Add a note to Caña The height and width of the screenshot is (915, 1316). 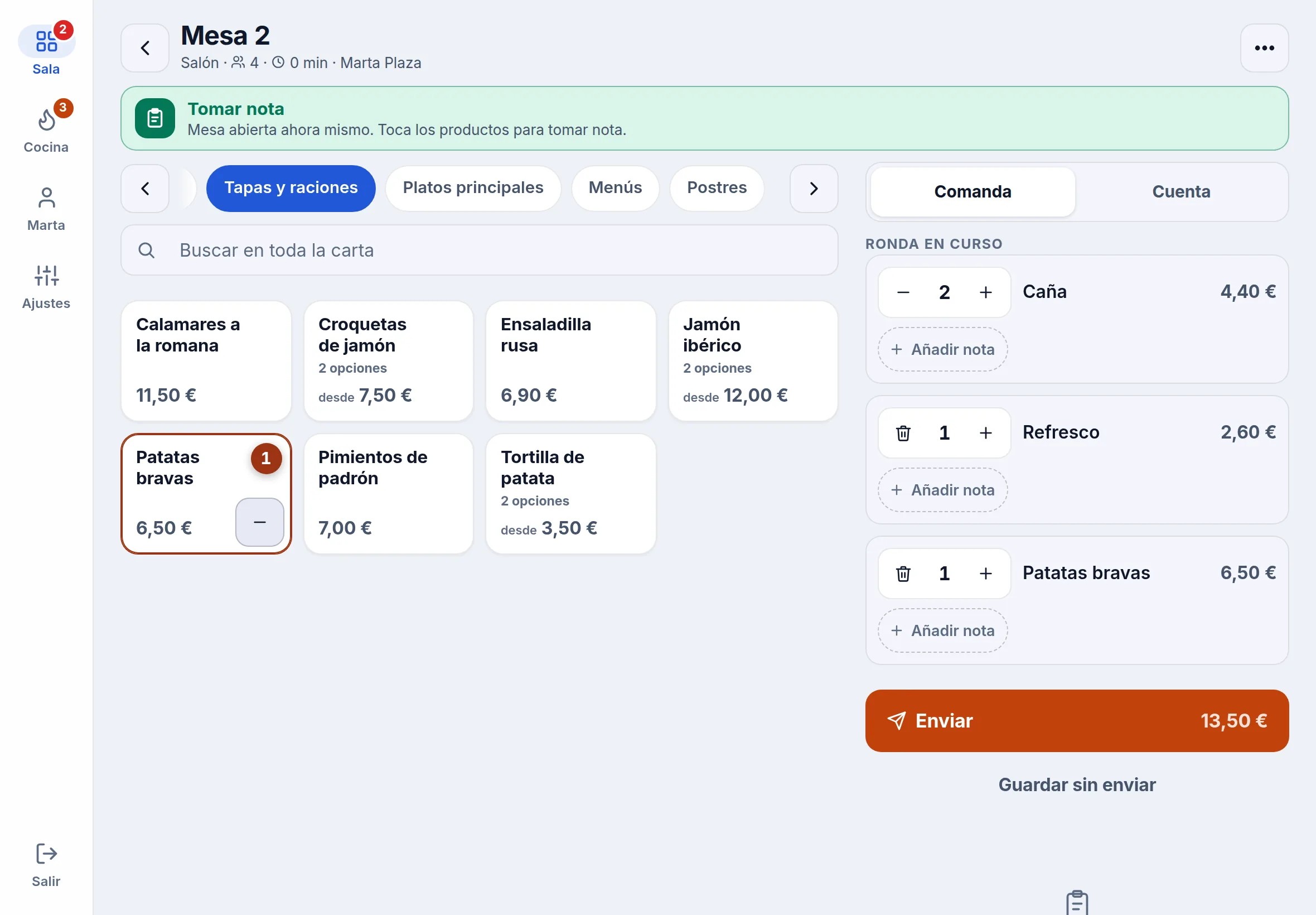tap(942, 350)
